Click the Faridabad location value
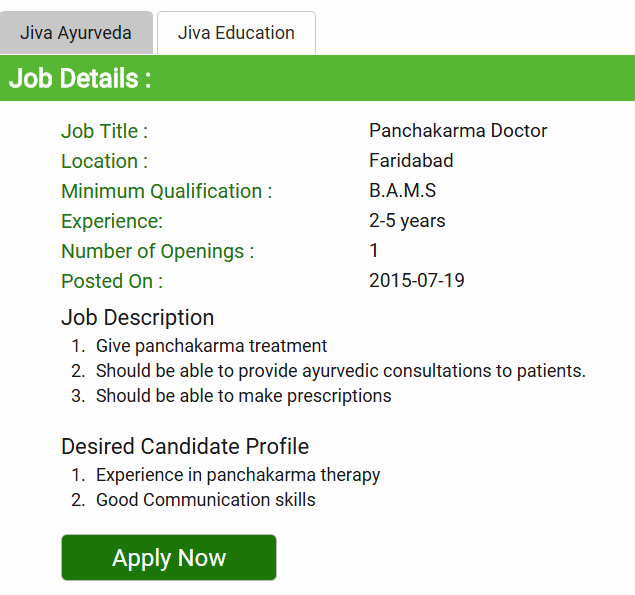The width and height of the screenshot is (635, 595). [x=411, y=161]
